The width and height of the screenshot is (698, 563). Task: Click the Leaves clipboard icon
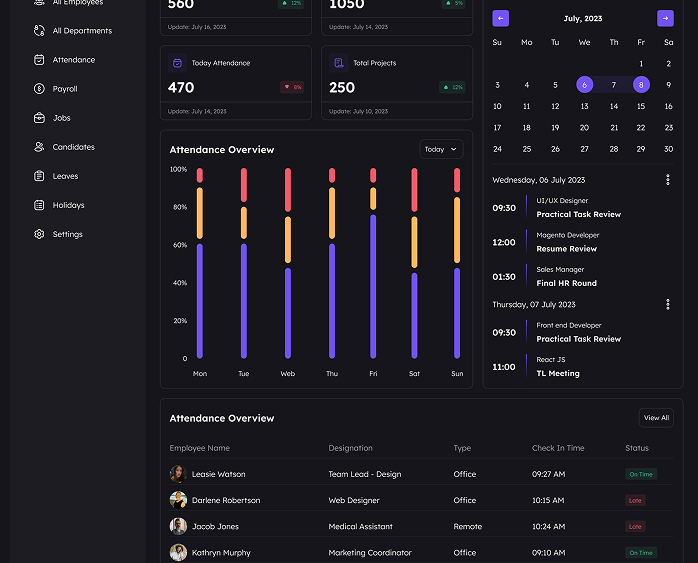point(39,176)
